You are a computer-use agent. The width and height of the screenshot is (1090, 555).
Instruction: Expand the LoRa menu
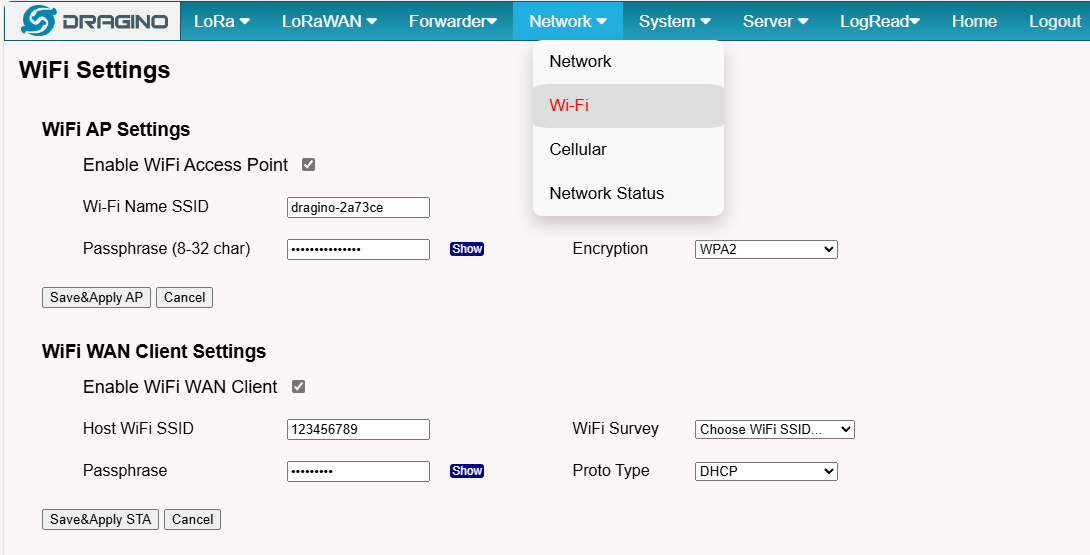tap(222, 21)
